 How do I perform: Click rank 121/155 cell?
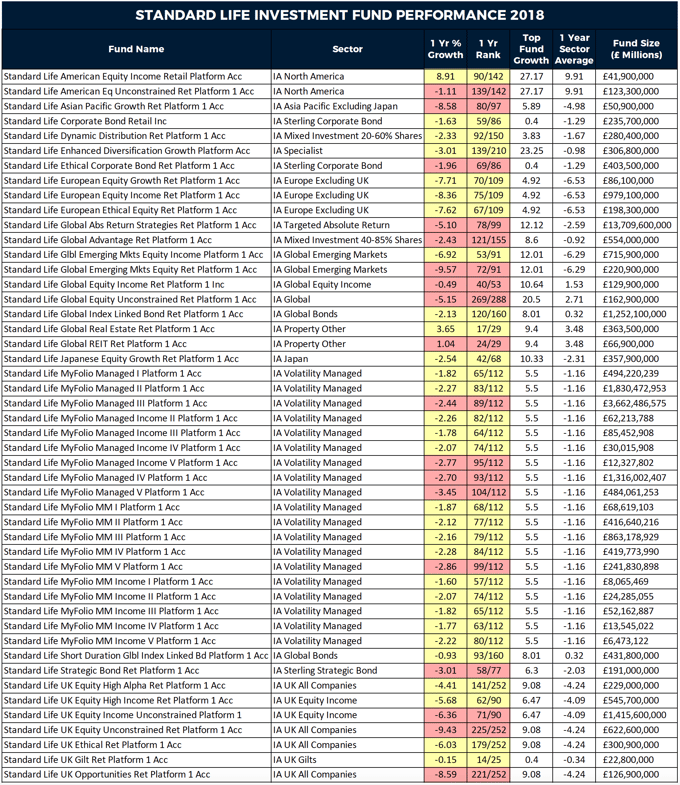click(x=488, y=240)
